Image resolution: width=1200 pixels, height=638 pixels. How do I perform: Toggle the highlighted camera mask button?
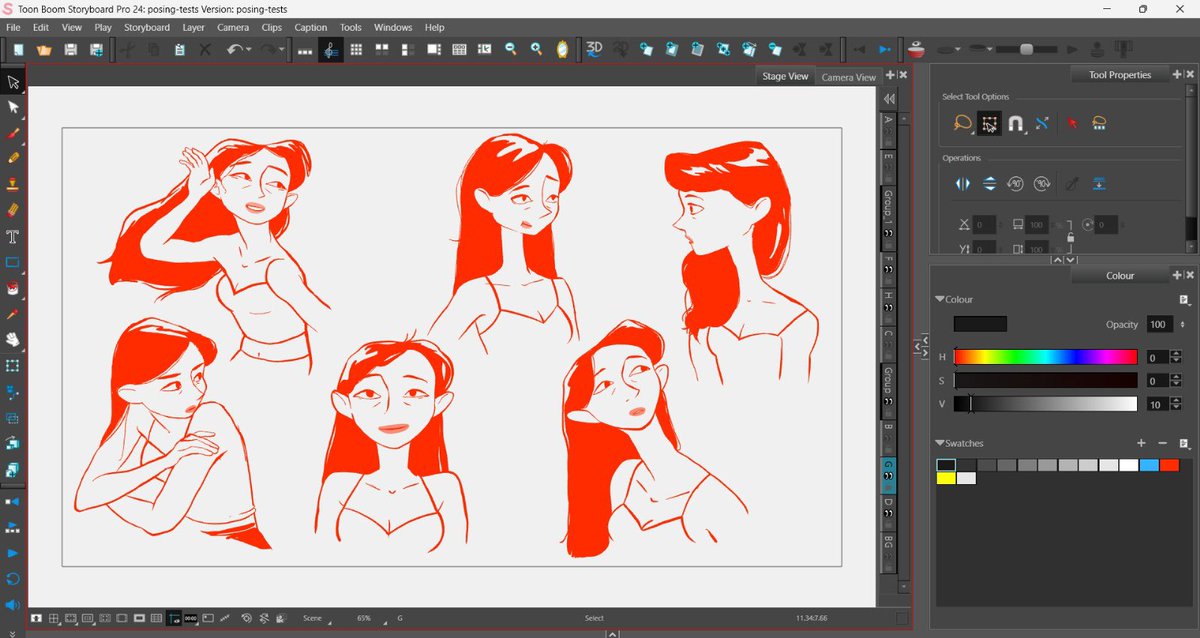click(x=174, y=618)
